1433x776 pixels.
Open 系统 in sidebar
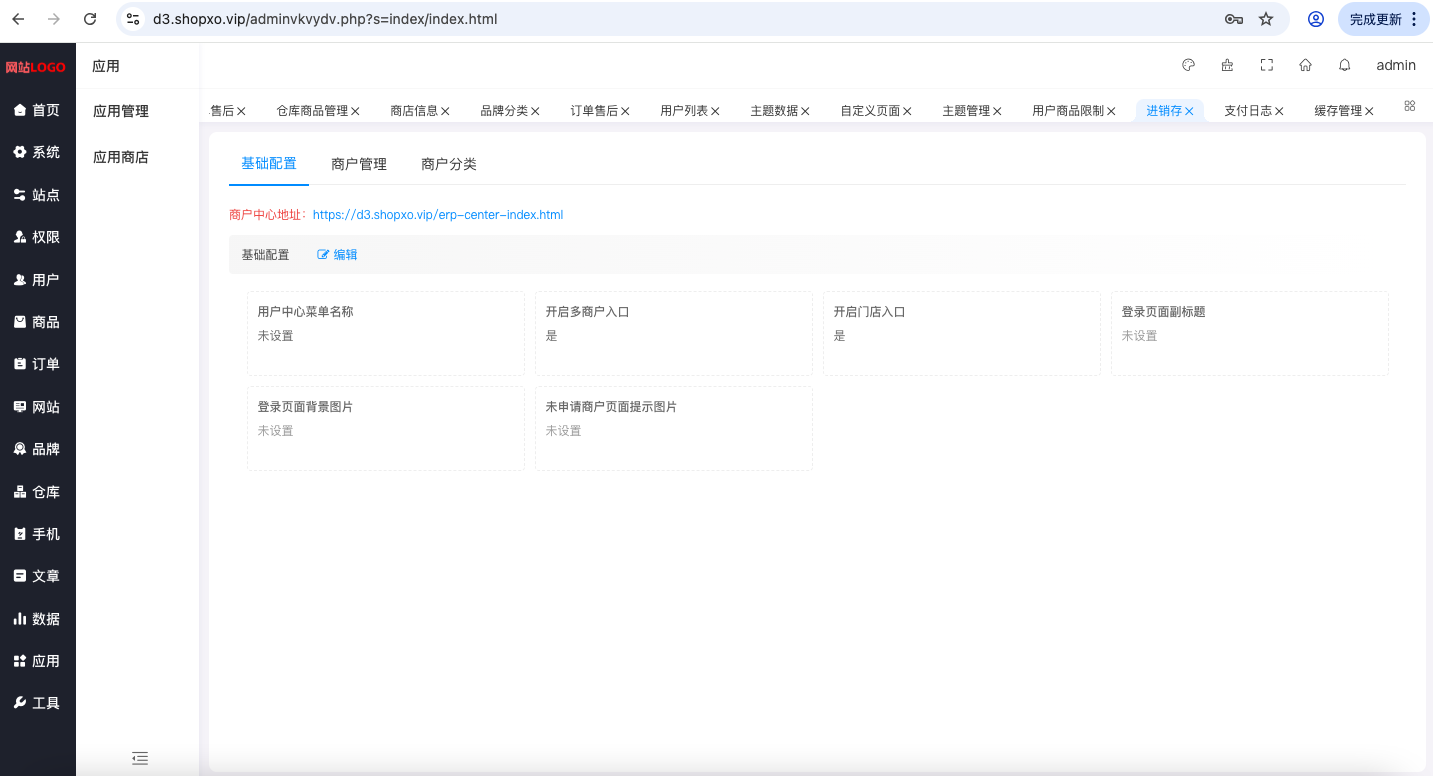38,152
